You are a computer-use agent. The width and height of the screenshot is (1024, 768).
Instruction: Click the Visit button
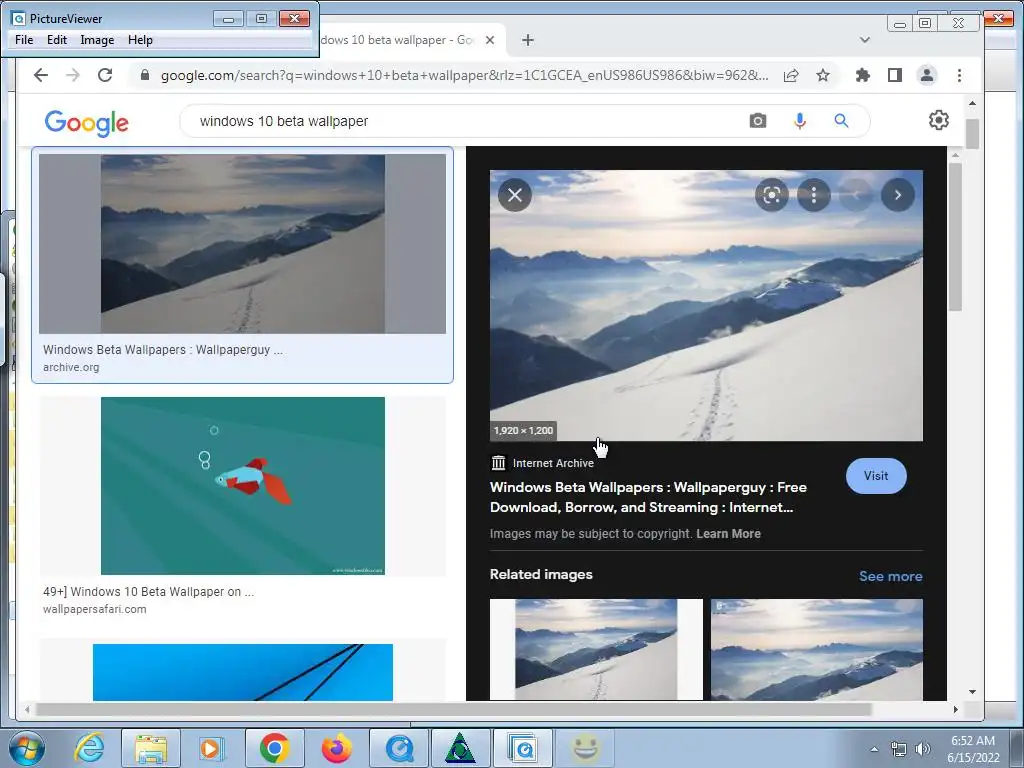coord(876,476)
